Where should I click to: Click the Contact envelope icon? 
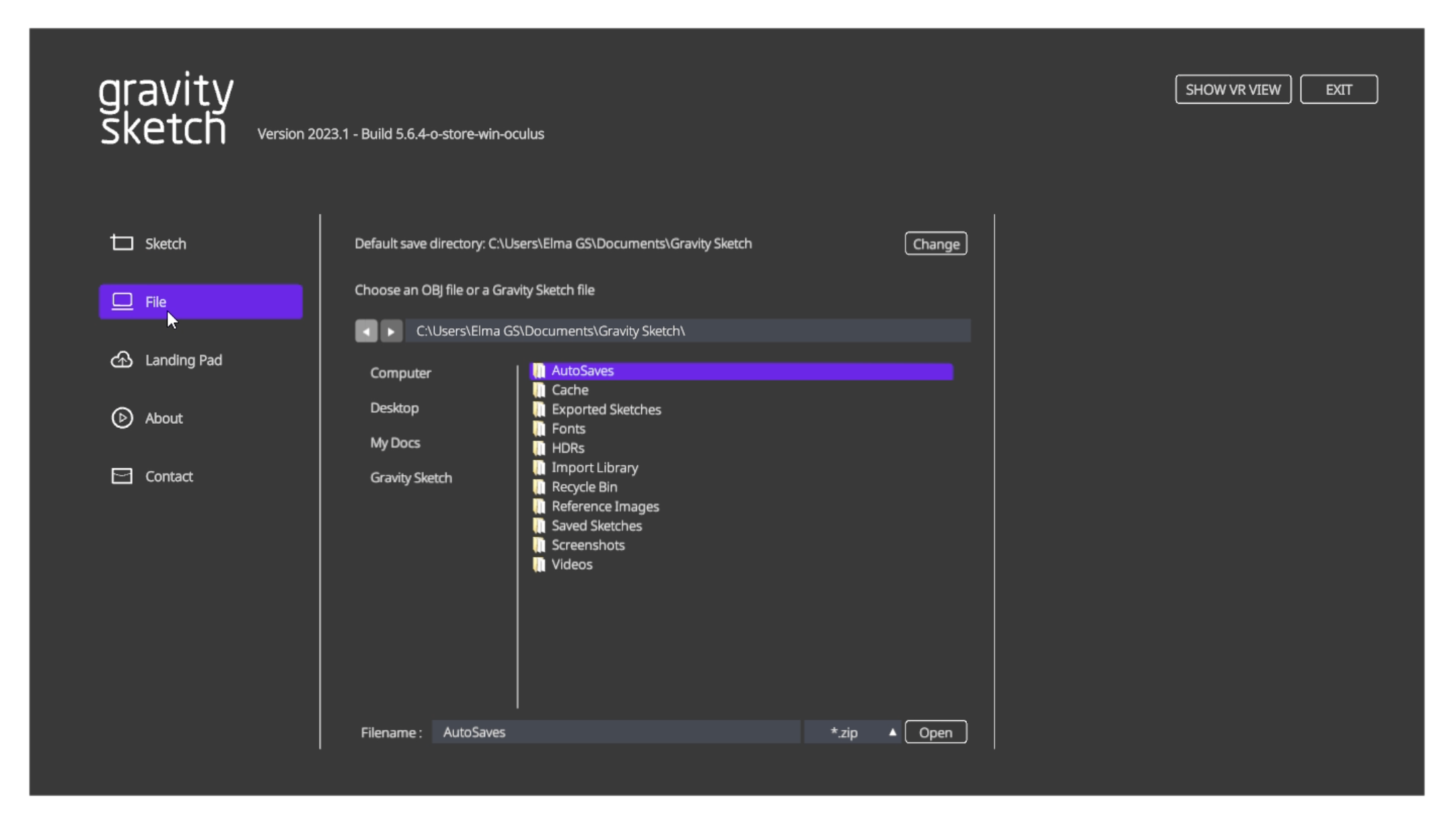[122, 476]
